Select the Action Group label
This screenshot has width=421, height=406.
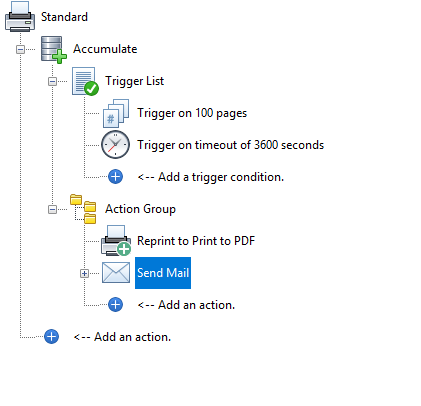(140, 209)
